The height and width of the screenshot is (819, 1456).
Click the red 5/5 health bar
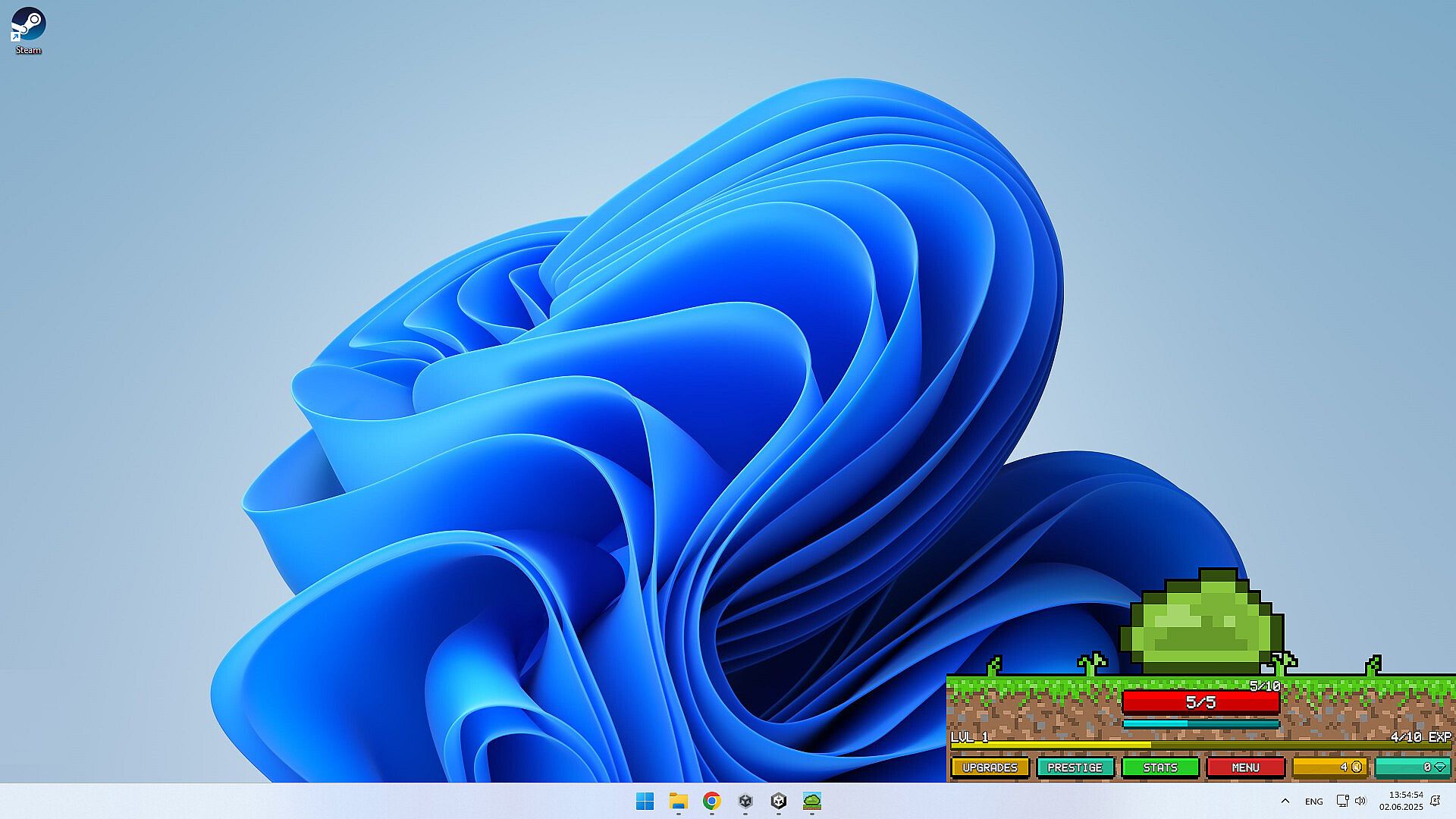pos(1200,702)
